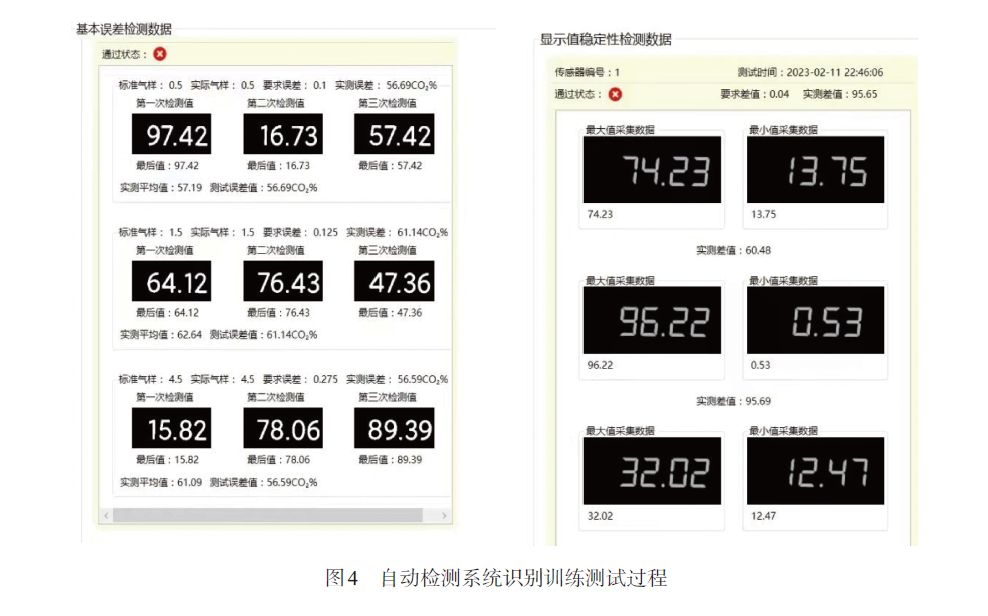
Task: Click the 最后值：47.36 label
Action: 390,313
